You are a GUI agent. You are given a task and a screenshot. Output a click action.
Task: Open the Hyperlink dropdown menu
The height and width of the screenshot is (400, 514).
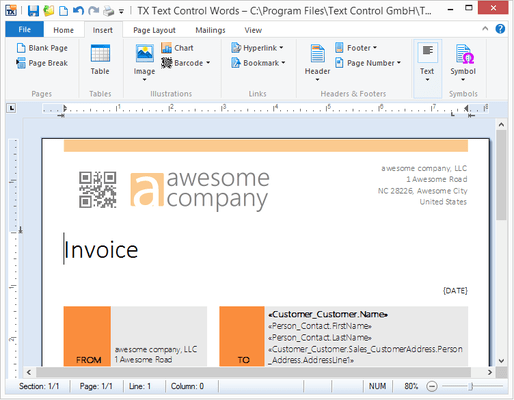pyautogui.click(x=257, y=48)
